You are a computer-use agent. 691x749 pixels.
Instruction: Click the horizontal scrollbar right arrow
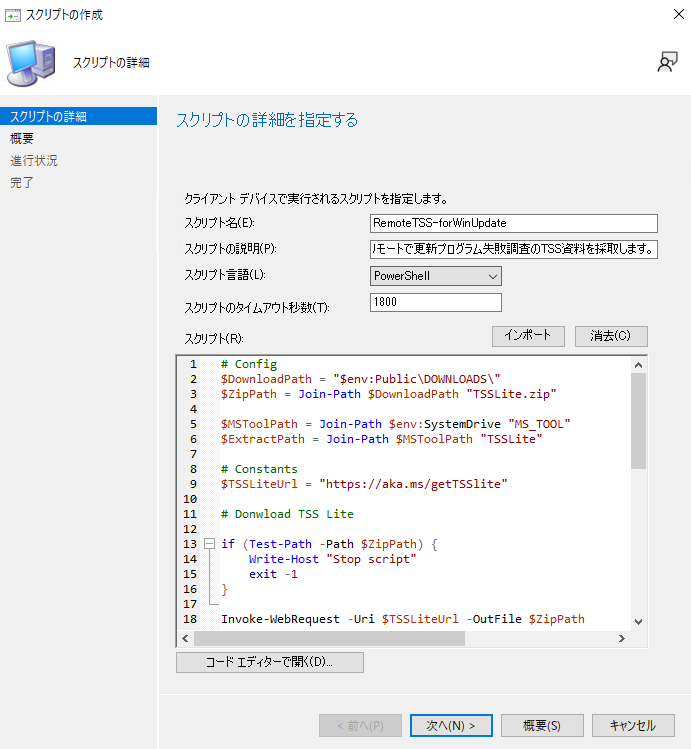[620, 638]
